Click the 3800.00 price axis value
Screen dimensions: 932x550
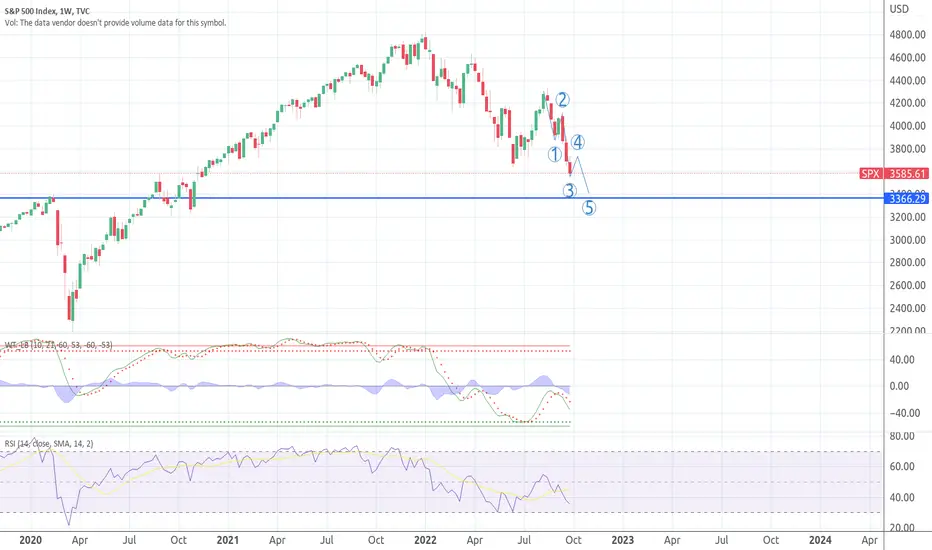point(907,149)
